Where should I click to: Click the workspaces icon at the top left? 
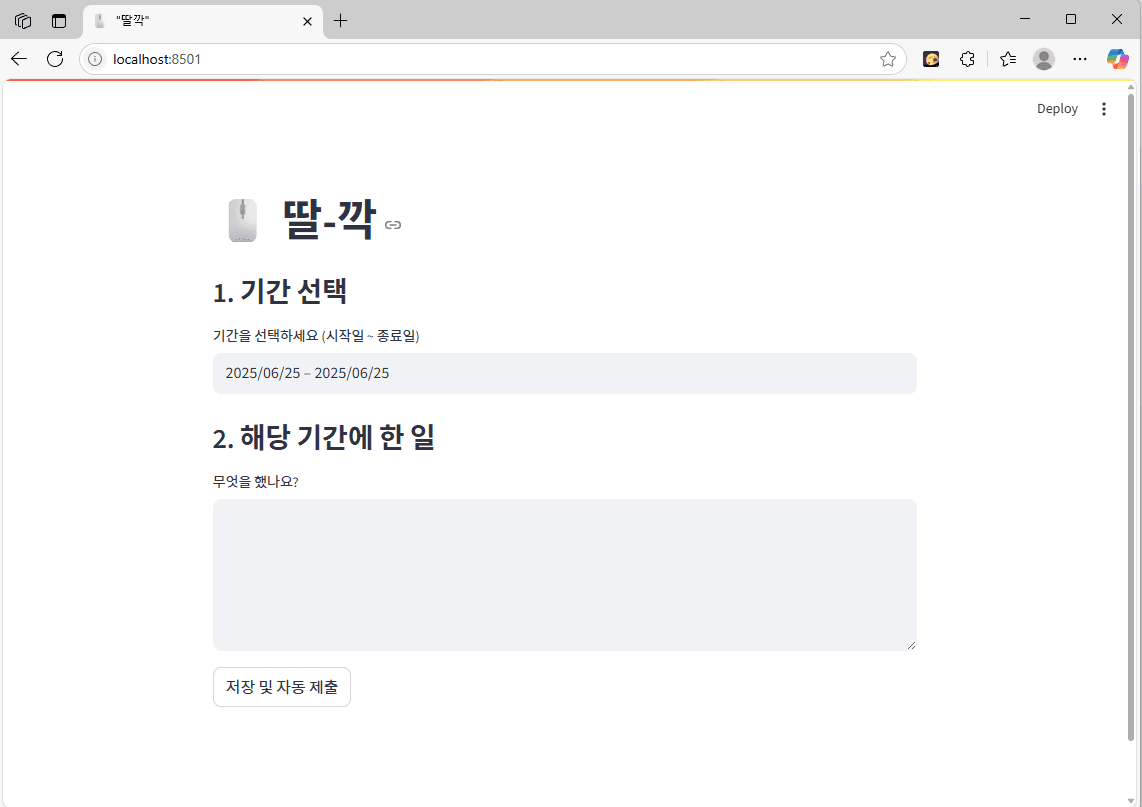point(22,20)
